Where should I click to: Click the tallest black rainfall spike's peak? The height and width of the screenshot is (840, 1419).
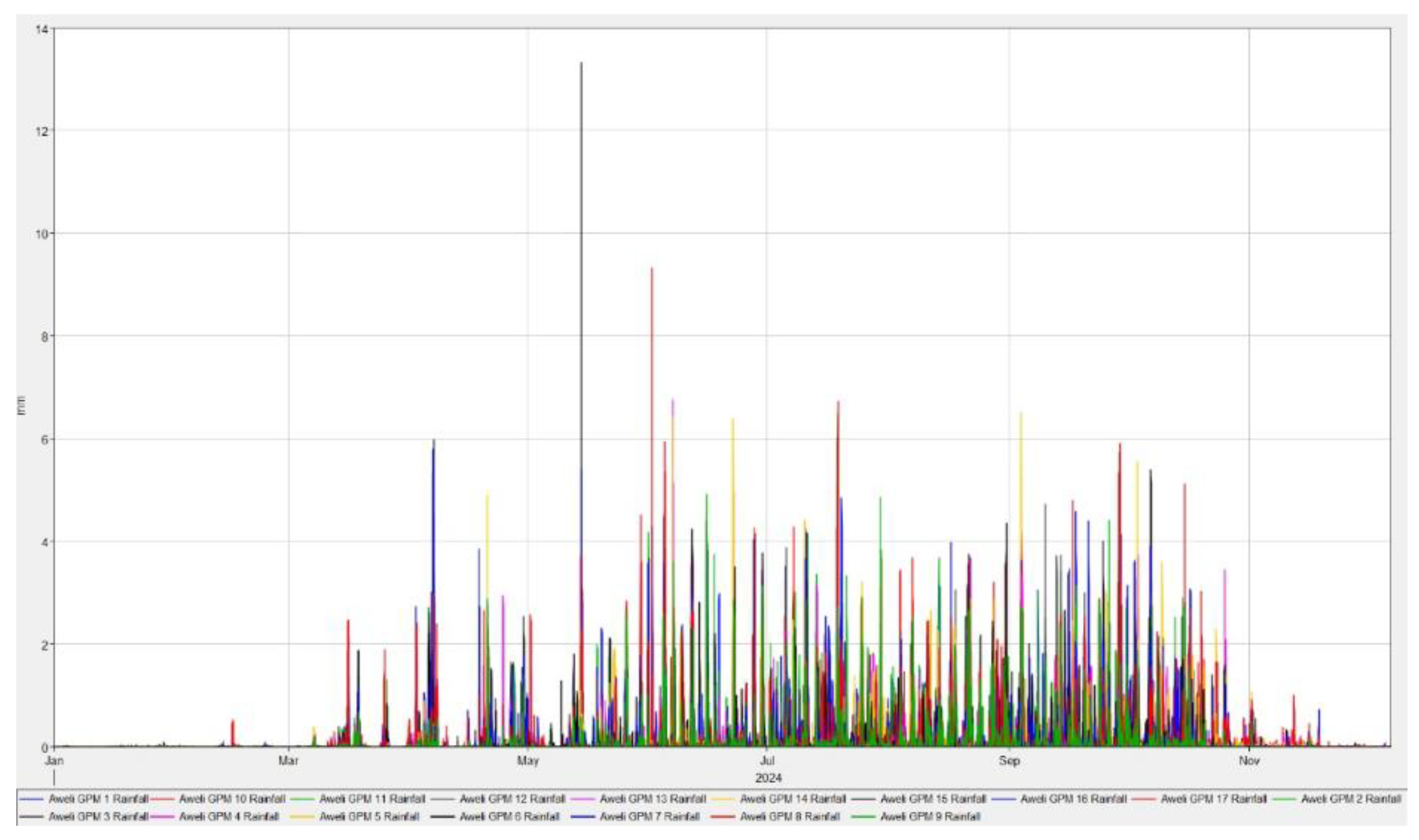[581, 64]
